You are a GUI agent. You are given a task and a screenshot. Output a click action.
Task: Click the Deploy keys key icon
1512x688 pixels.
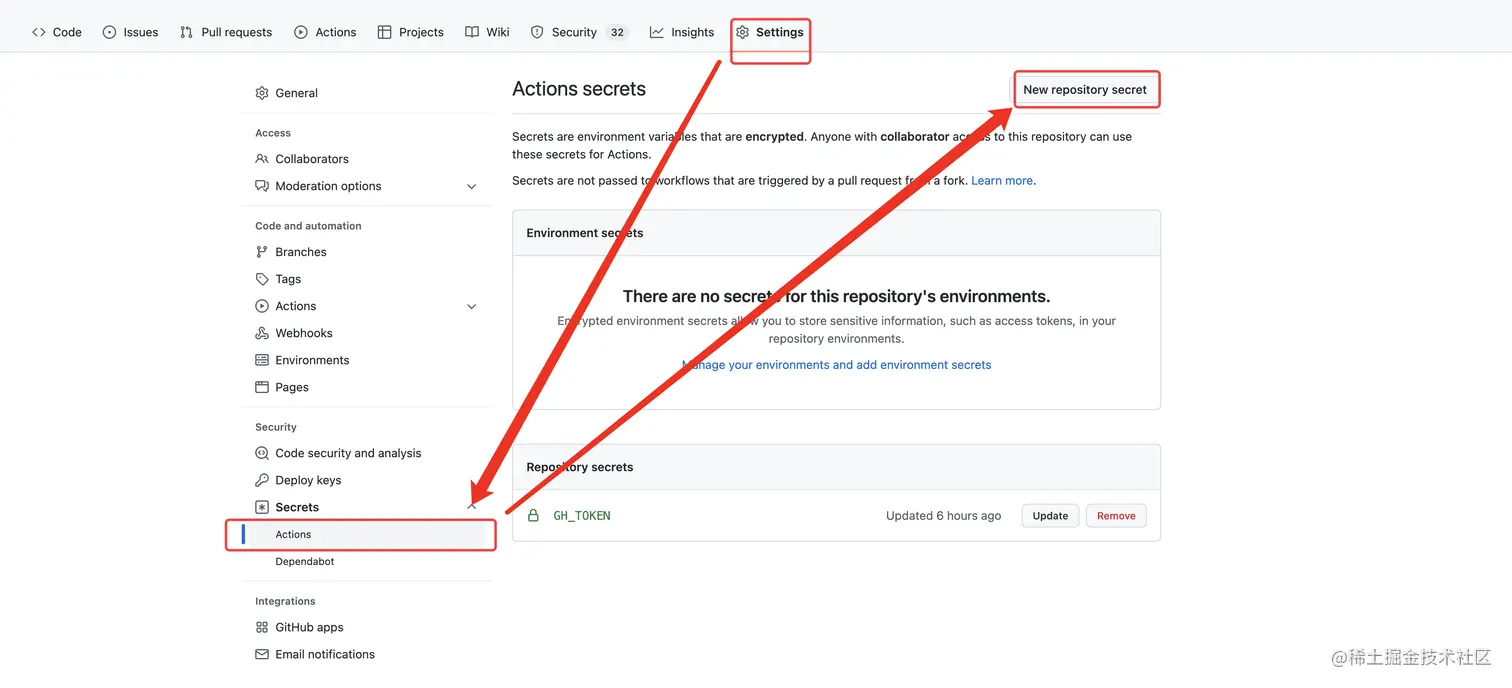pyautogui.click(x=262, y=480)
